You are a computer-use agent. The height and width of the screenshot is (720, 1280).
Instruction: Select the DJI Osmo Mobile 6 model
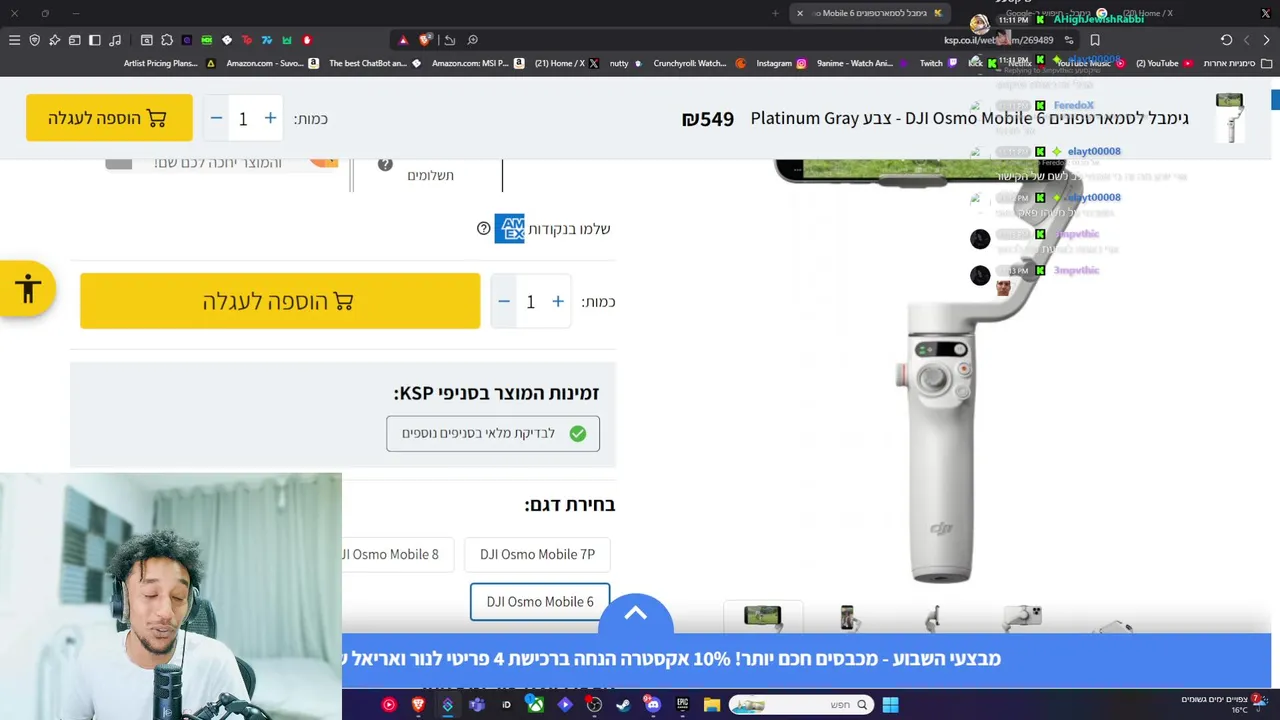pyautogui.click(x=540, y=601)
